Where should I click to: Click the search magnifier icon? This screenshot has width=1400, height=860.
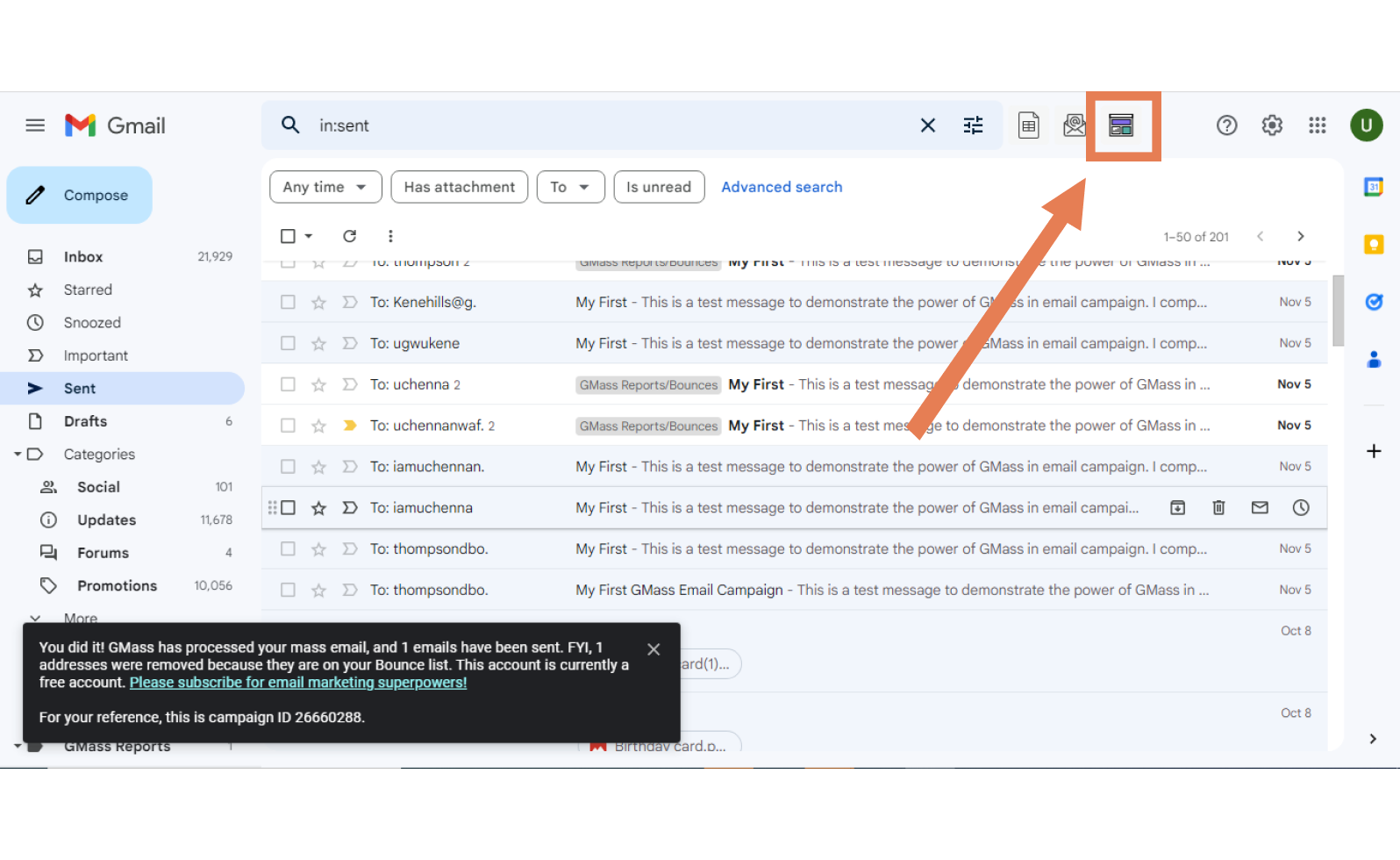click(290, 125)
